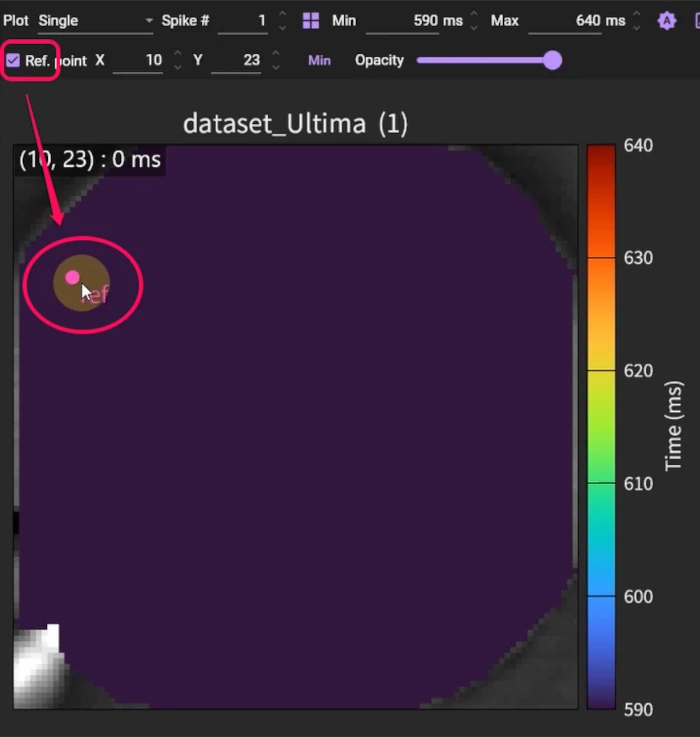Click the purple Min button beside Opacity
The image size is (700, 737).
319,61
